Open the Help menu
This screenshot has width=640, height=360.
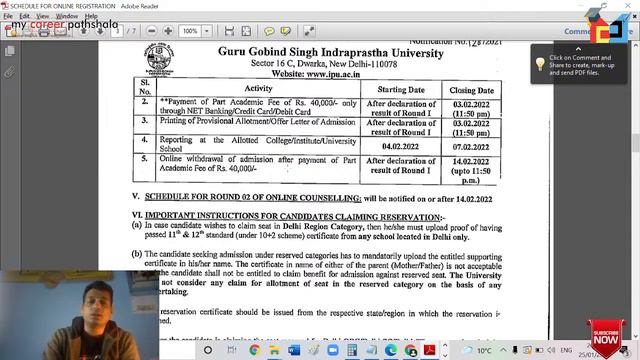coord(91,16)
